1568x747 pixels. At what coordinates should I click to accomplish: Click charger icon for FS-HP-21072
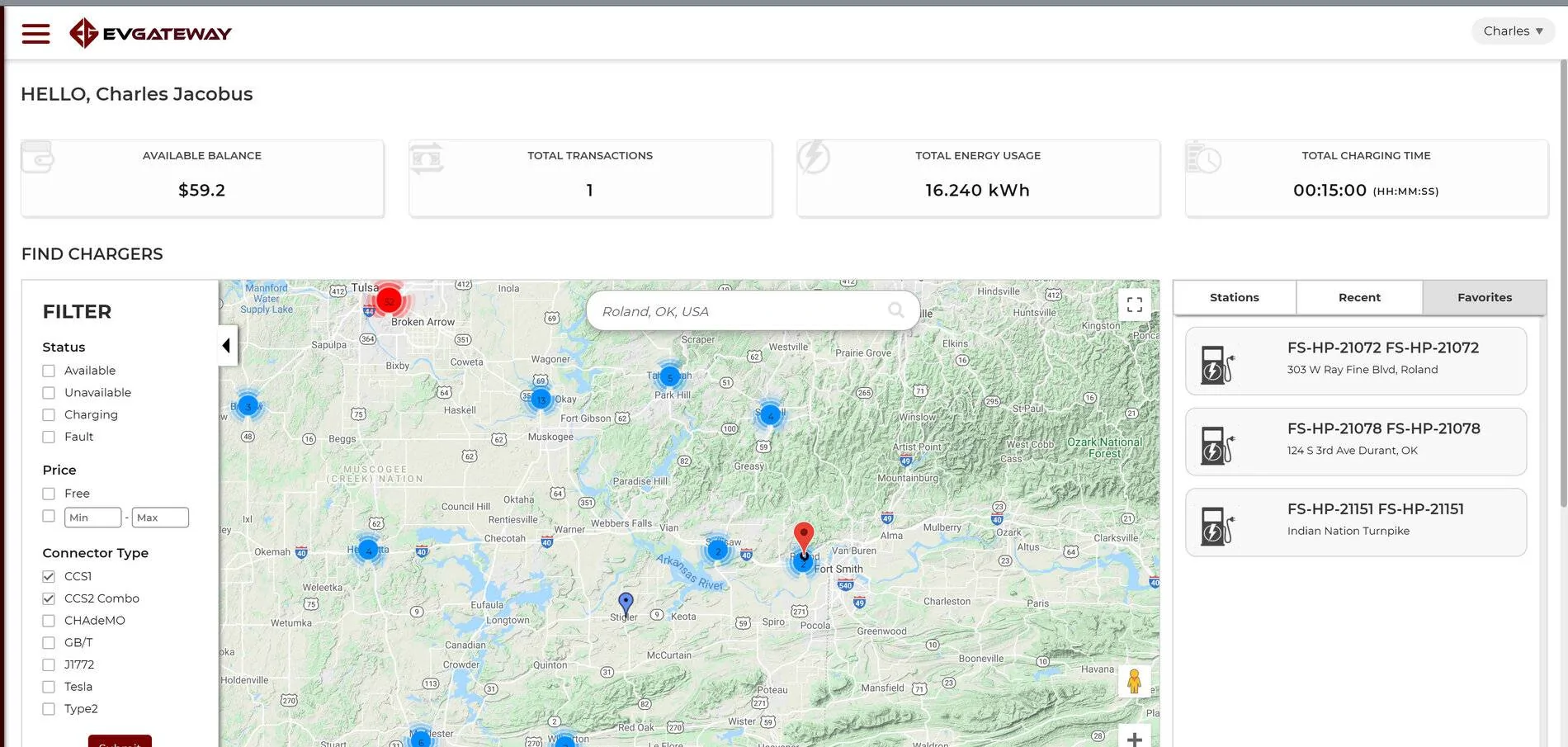[x=1216, y=365]
